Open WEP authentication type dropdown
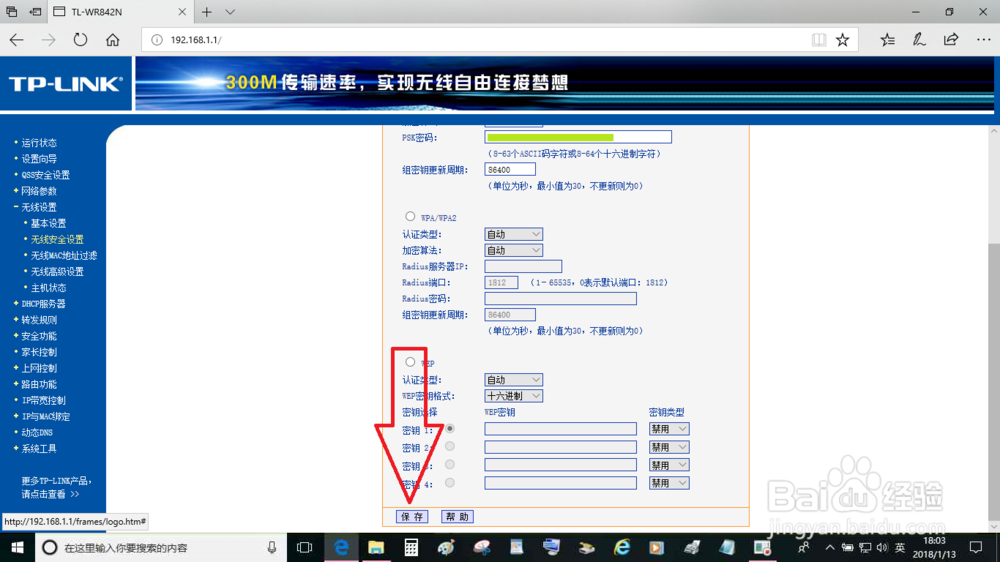Viewport: 1000px width, 562px height. point(513,380)
